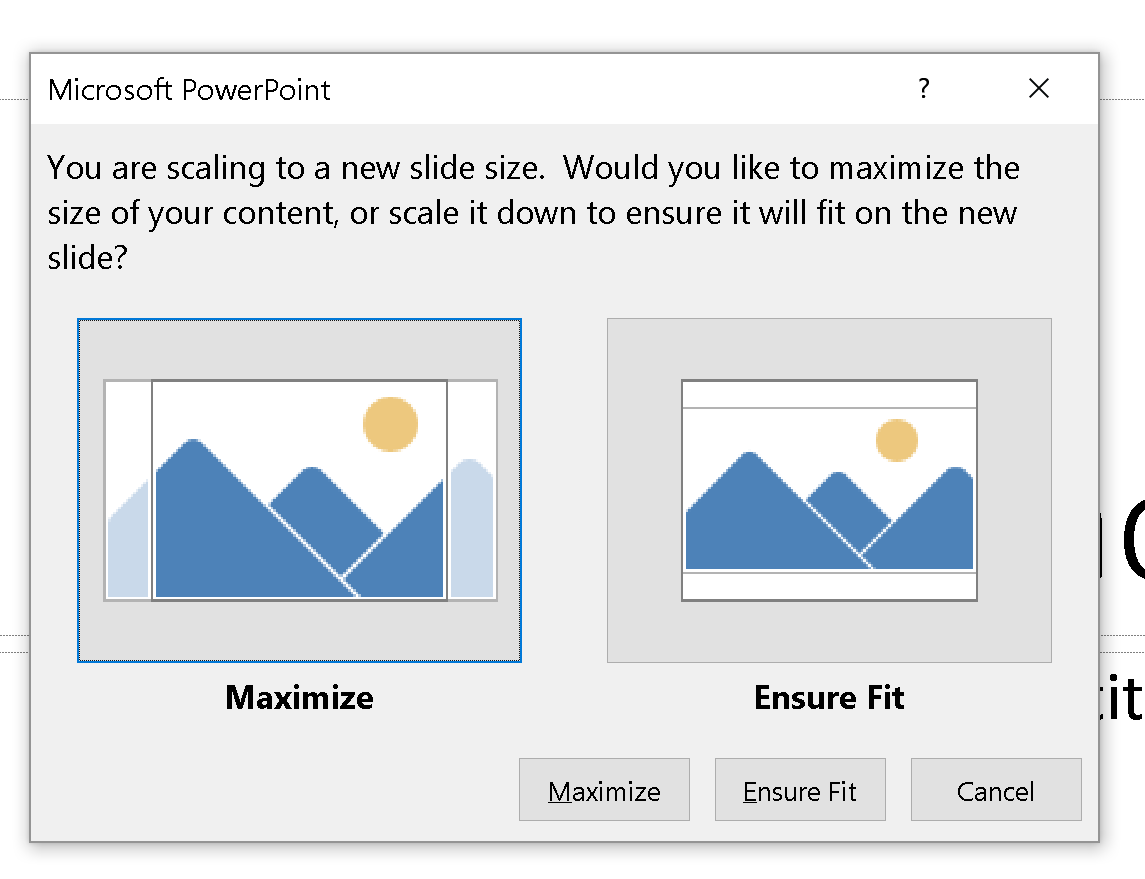This screenshot has width=1145, height=879.
Task: Click the faded left overflow area in Maximize preview
Action: pyautogui.click(x=129, y=540)
